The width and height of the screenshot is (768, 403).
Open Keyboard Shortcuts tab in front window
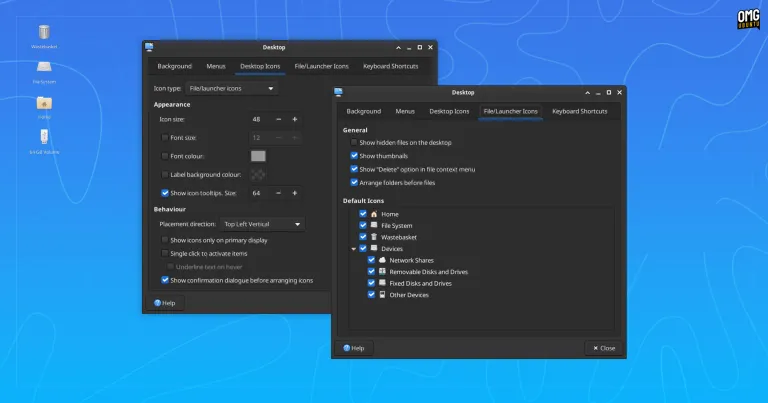pyautogui.click(x=579, y=111)
